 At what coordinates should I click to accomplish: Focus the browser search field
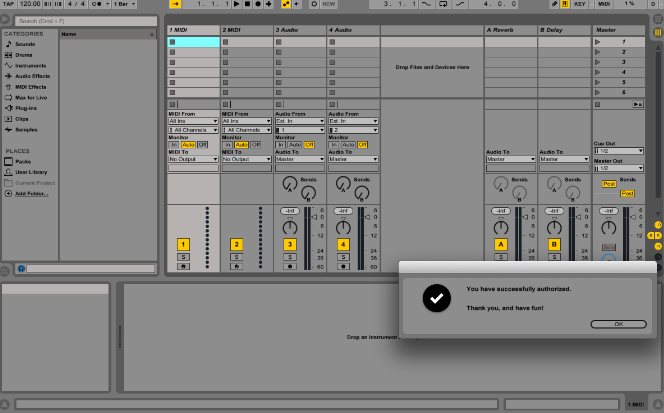coord(86,21)
